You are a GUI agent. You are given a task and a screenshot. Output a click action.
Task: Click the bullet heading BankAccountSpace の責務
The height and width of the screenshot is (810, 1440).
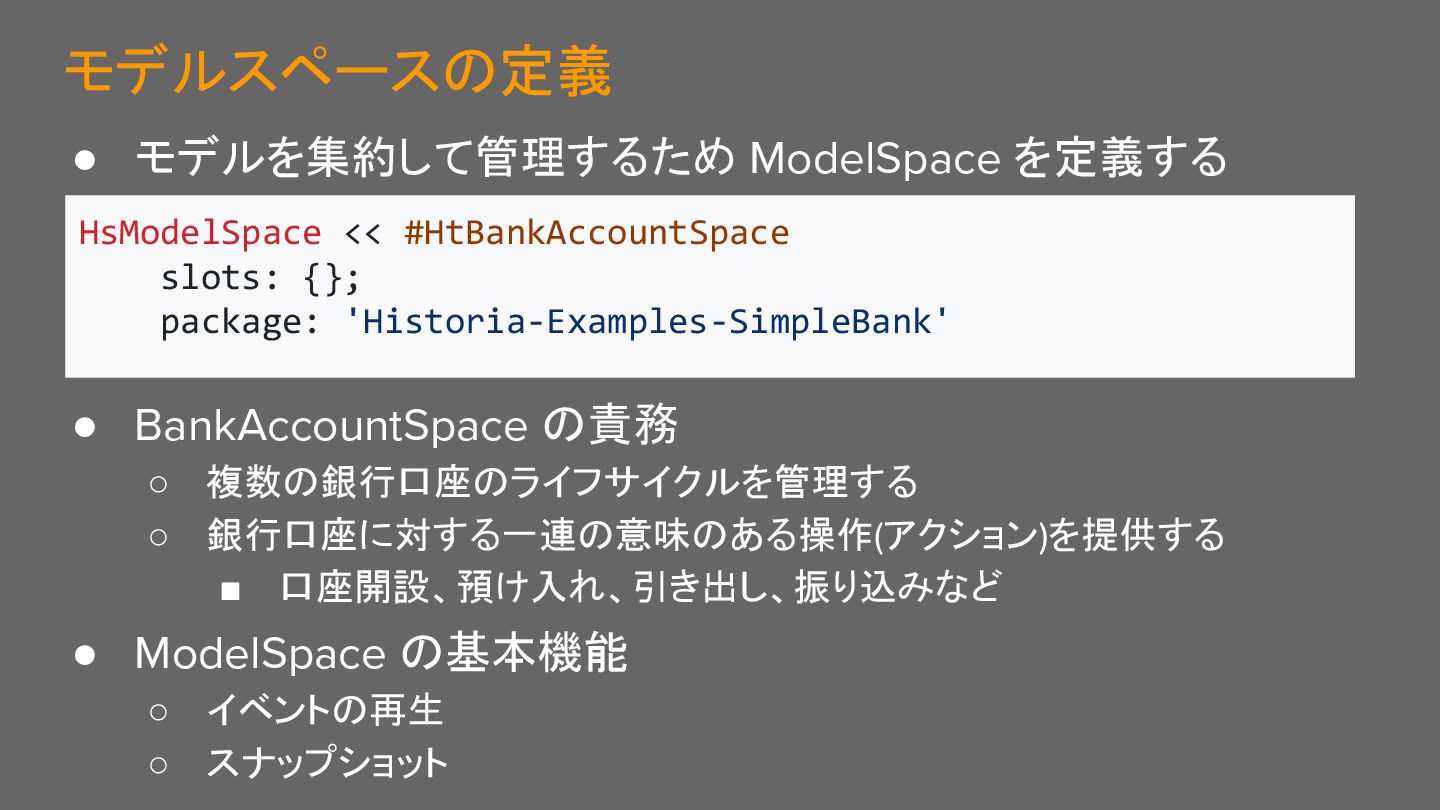tap(406, 426)
